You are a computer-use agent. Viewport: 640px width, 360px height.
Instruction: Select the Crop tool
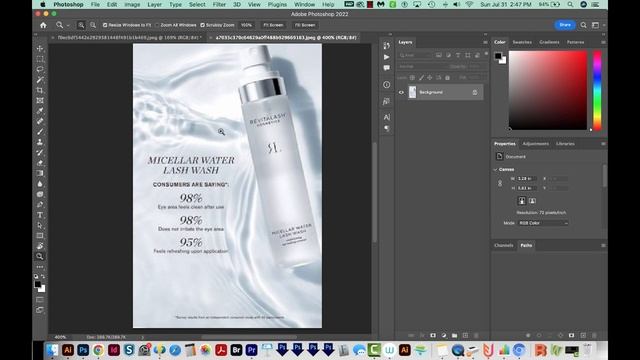click(x=40, y=90)
